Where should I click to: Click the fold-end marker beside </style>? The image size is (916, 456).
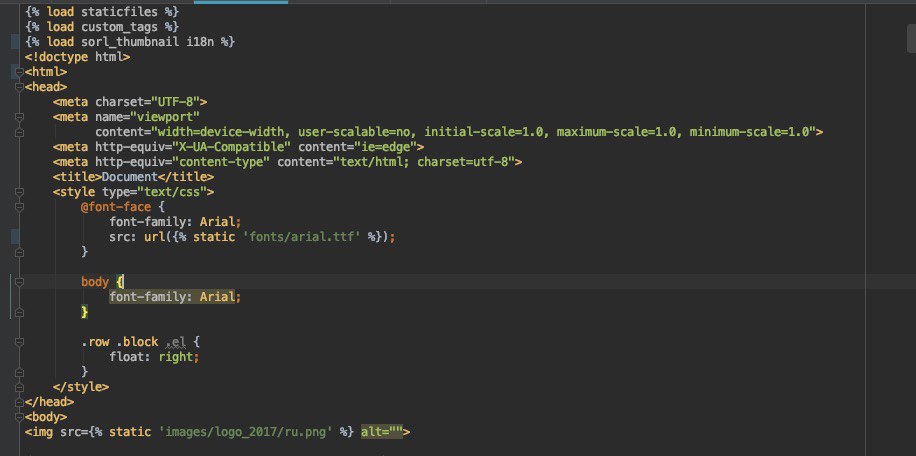click(19, 387)
